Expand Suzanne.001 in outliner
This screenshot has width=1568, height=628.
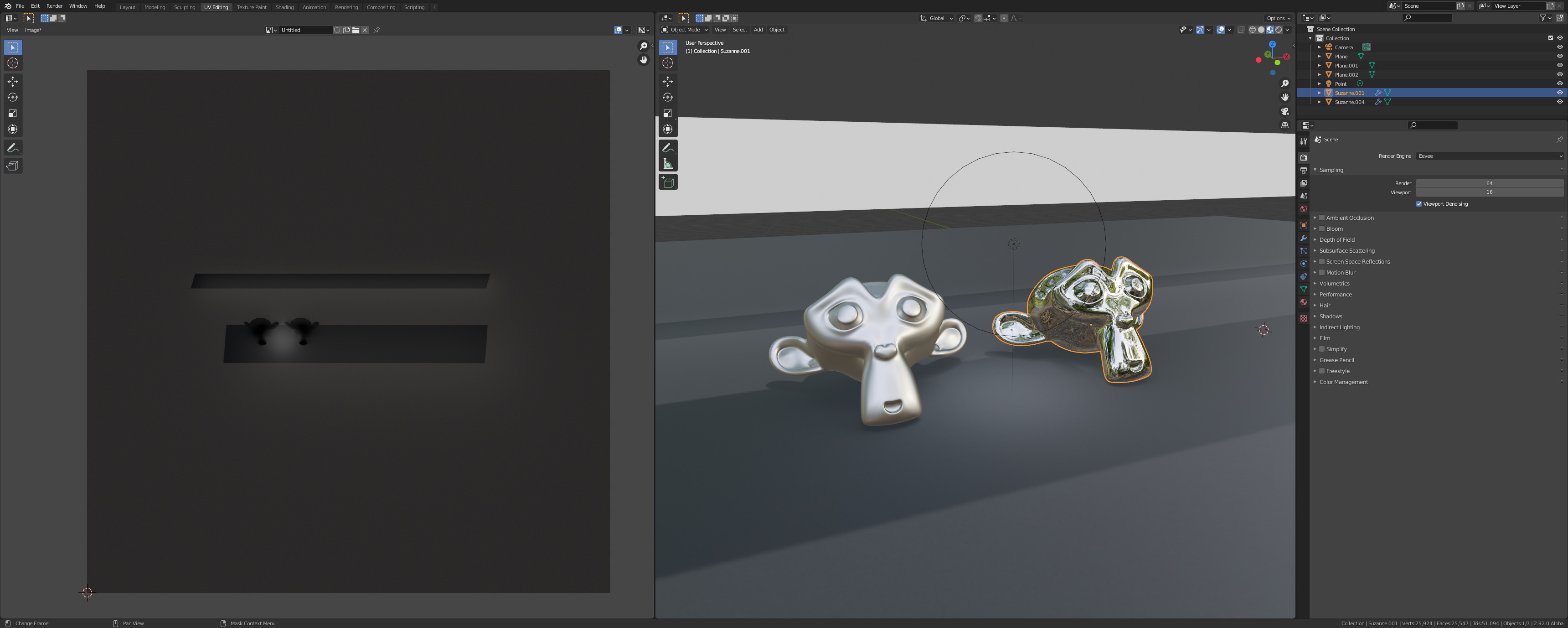point(1319,93)
